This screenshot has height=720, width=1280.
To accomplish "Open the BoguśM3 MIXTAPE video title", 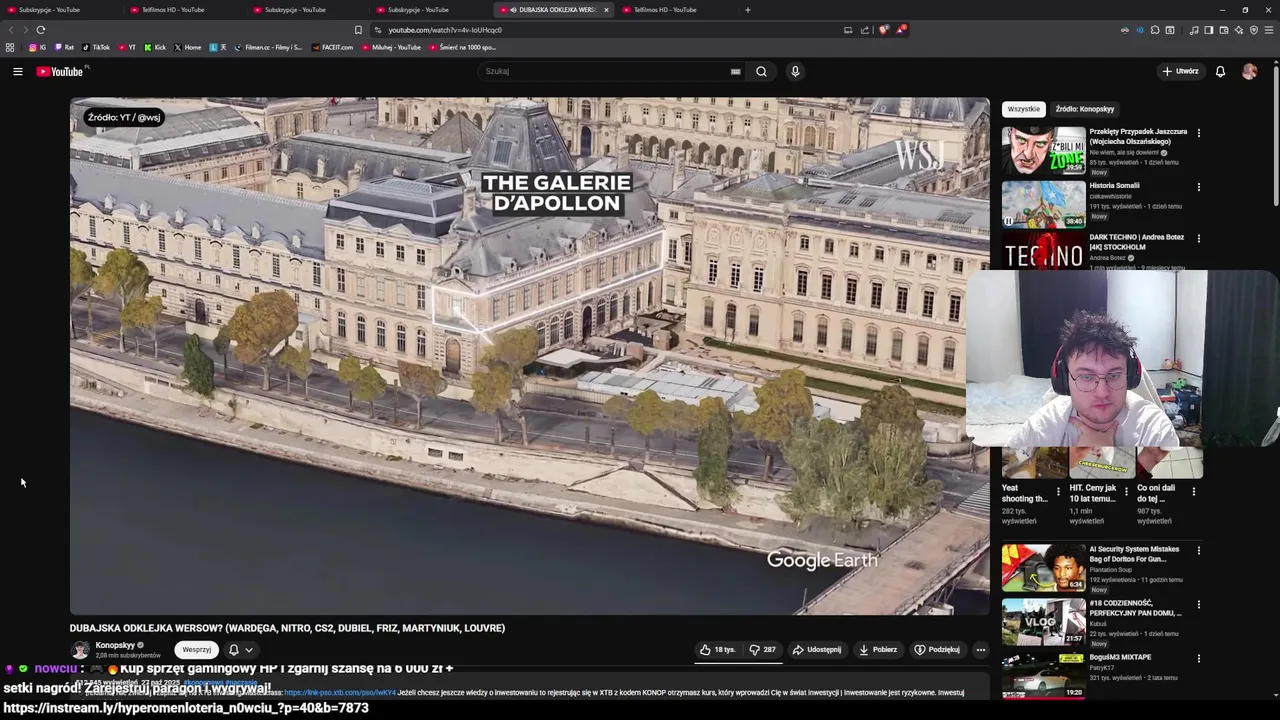I will click(1120, 657).
